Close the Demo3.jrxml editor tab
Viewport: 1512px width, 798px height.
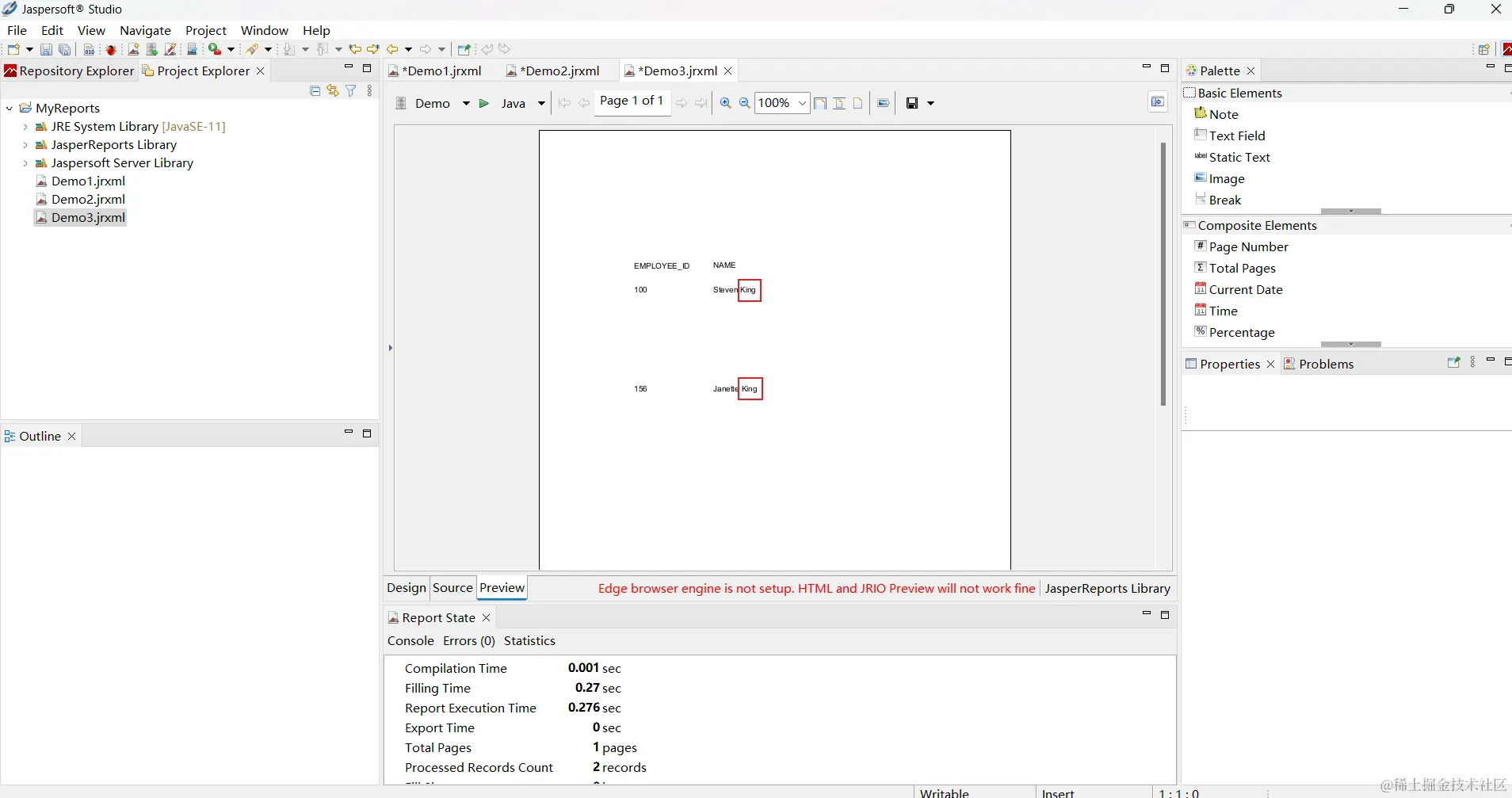[x=727, y=71]
